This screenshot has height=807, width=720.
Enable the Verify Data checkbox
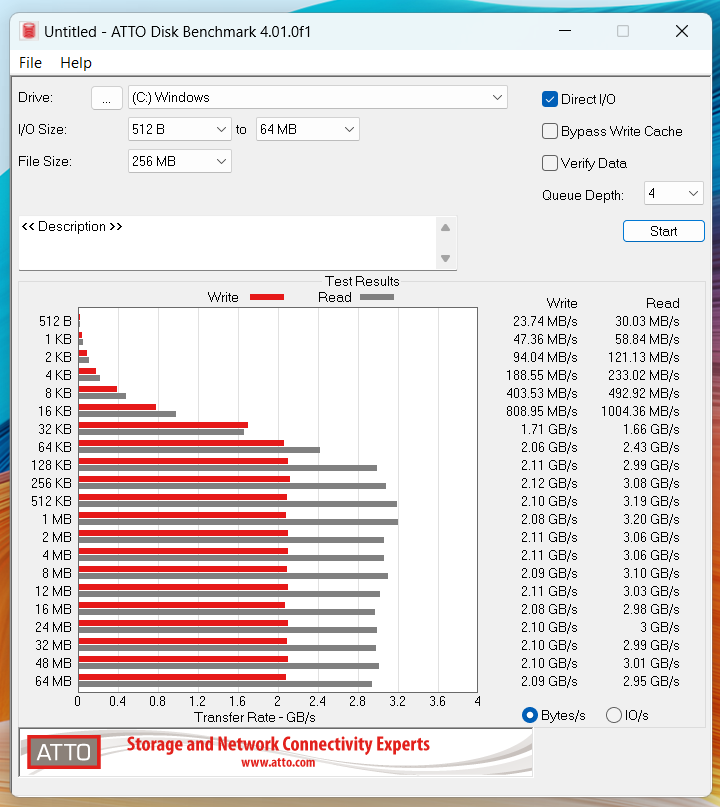click(550, 163)
